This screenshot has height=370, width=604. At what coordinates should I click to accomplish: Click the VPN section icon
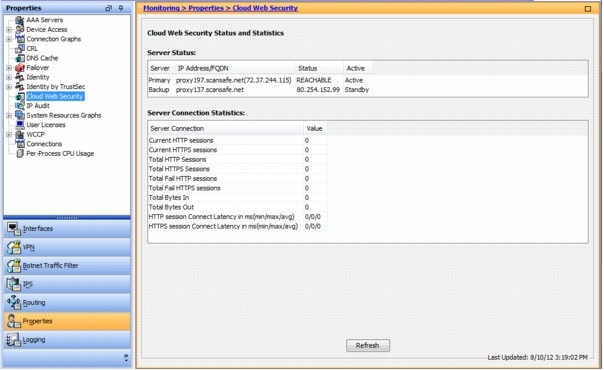[13, 247]
